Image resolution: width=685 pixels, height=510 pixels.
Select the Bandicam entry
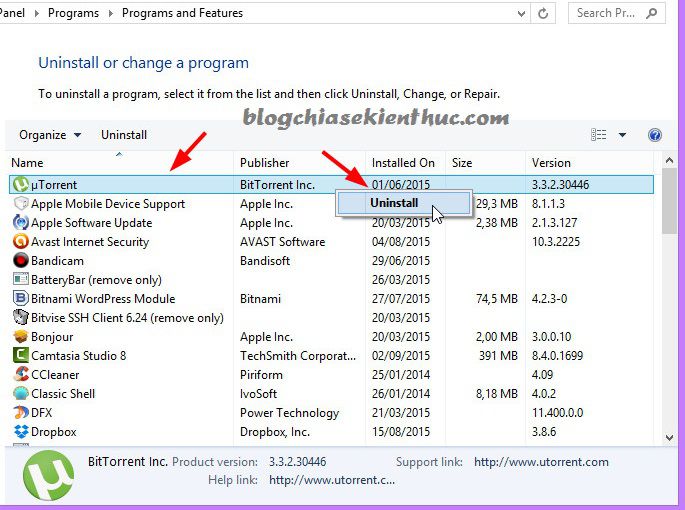[x=57, y=261]
